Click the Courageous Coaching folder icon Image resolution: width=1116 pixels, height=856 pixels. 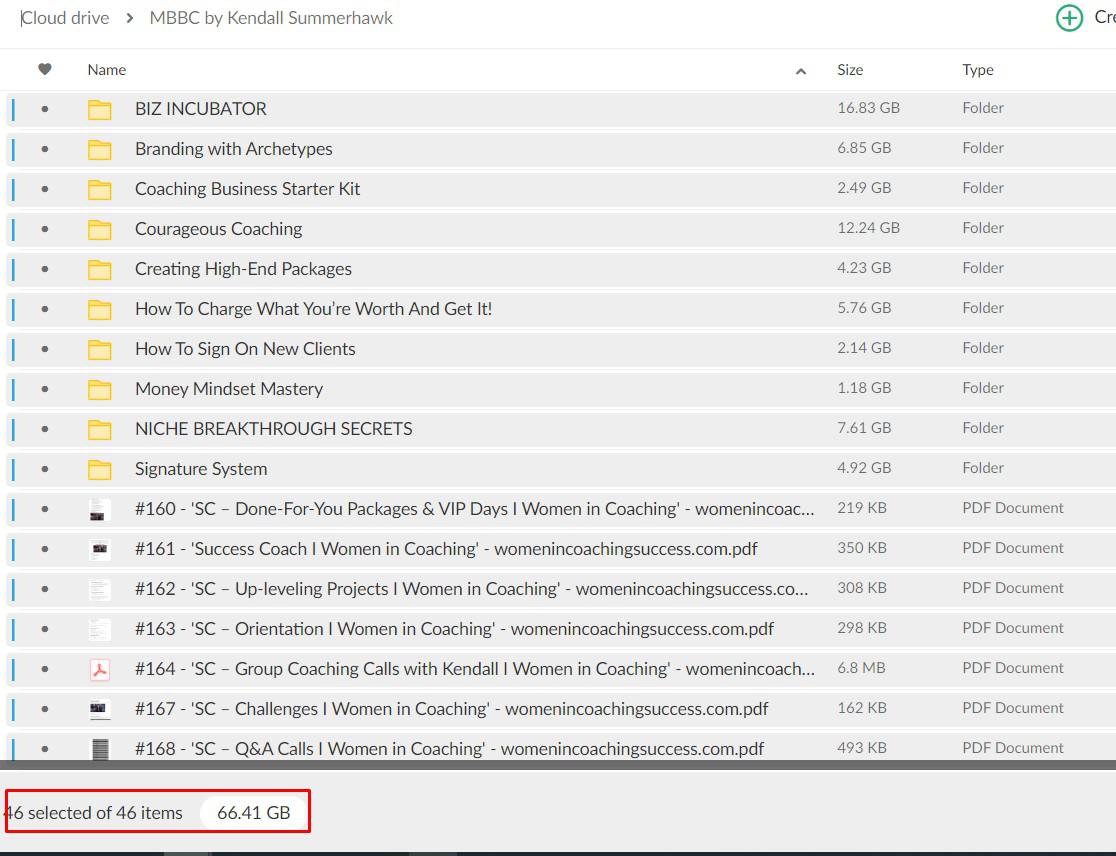point(99,229)
